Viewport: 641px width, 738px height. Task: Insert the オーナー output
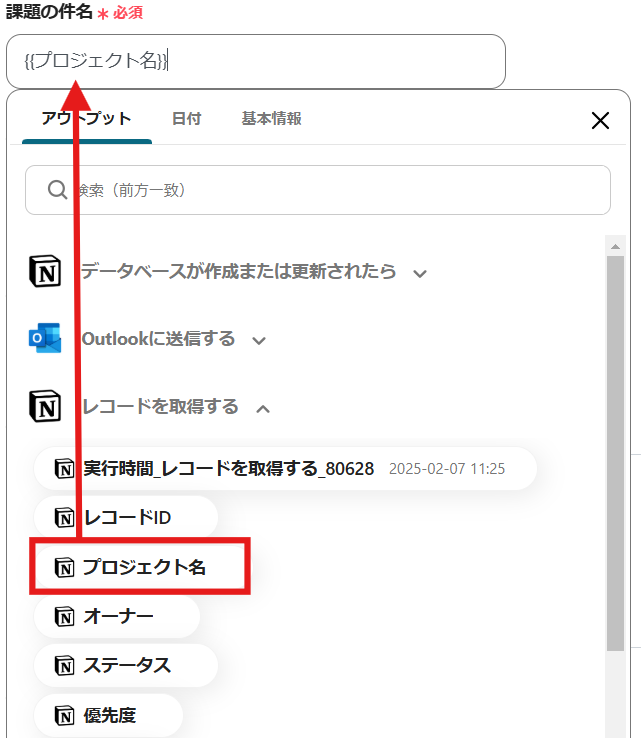(x=117, y=617)
